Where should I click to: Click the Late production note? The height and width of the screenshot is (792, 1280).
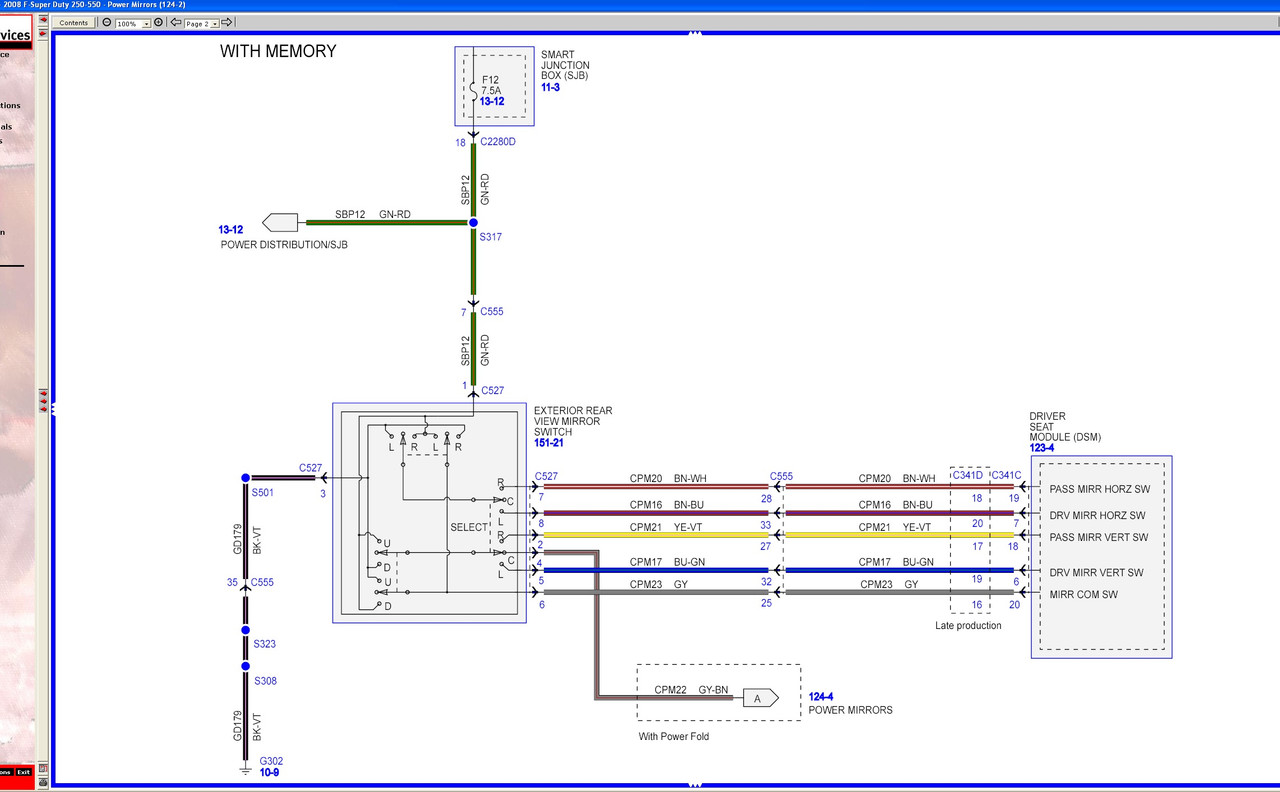967,626
